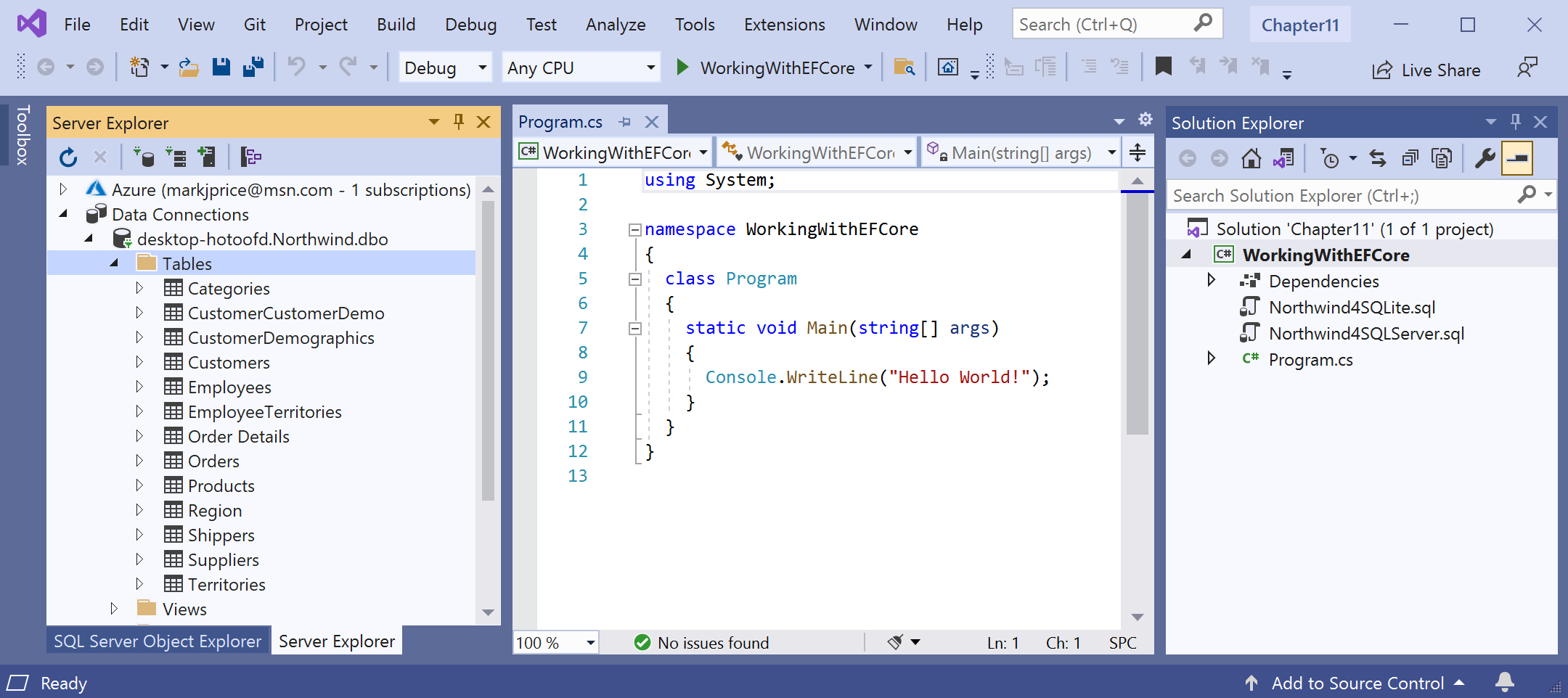
Task: Start debugging WorkingWithEFCore with the green play button
Action: click(x=682, y=67)
